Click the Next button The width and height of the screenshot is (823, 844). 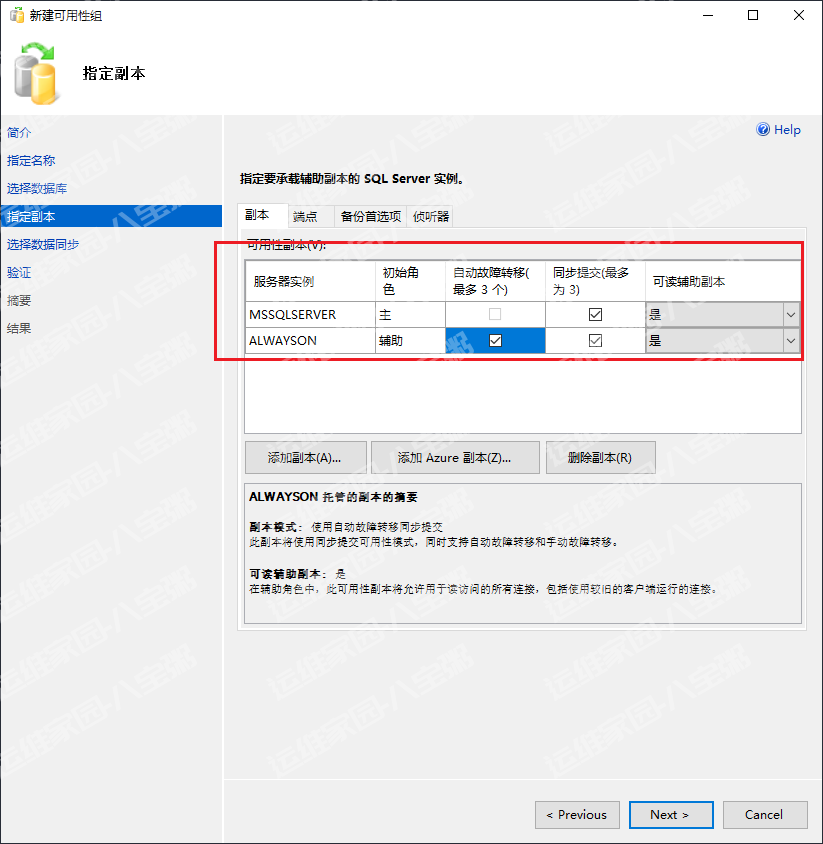tap(670, 815)
